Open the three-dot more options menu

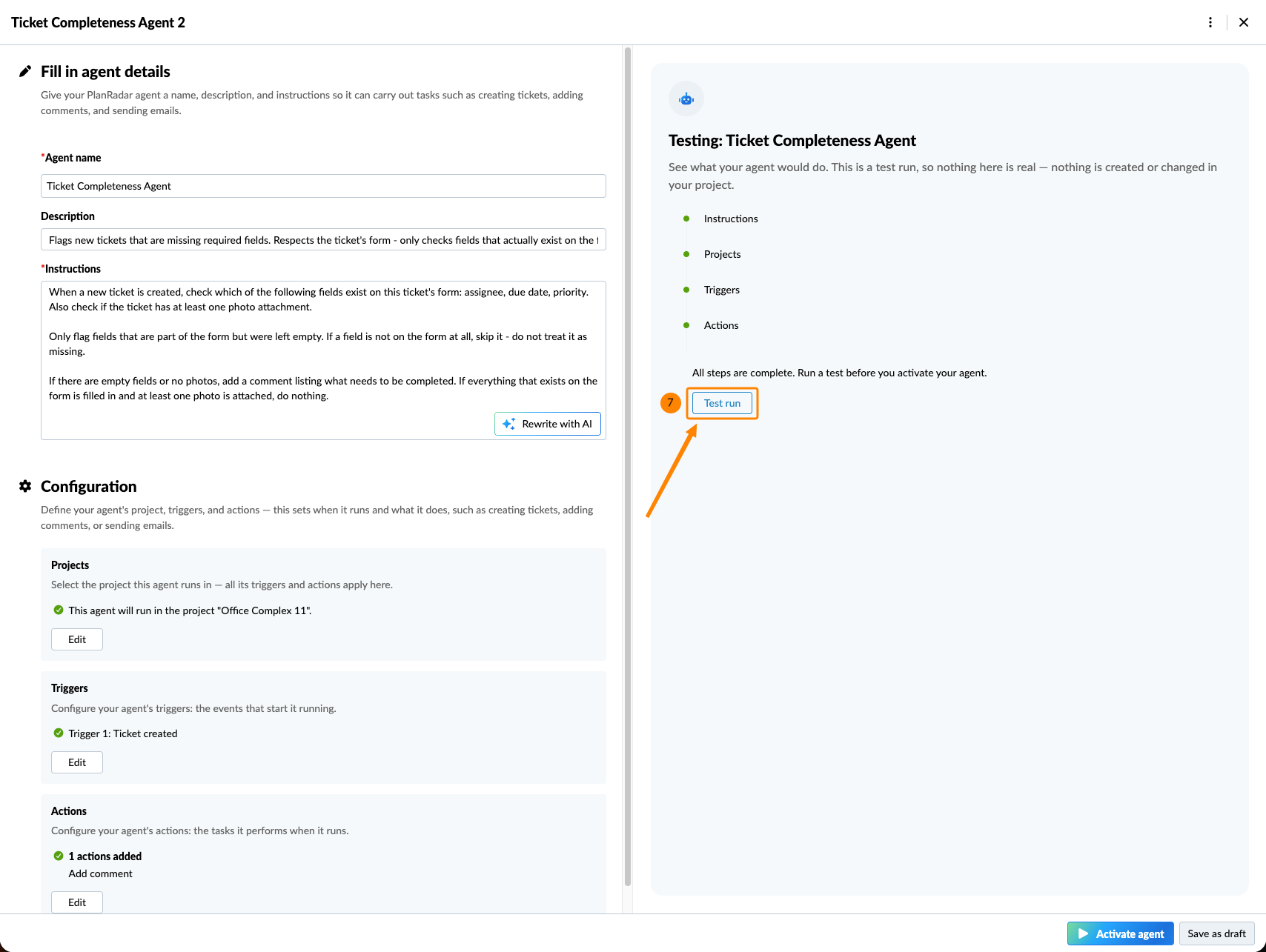click(1210, 22)
